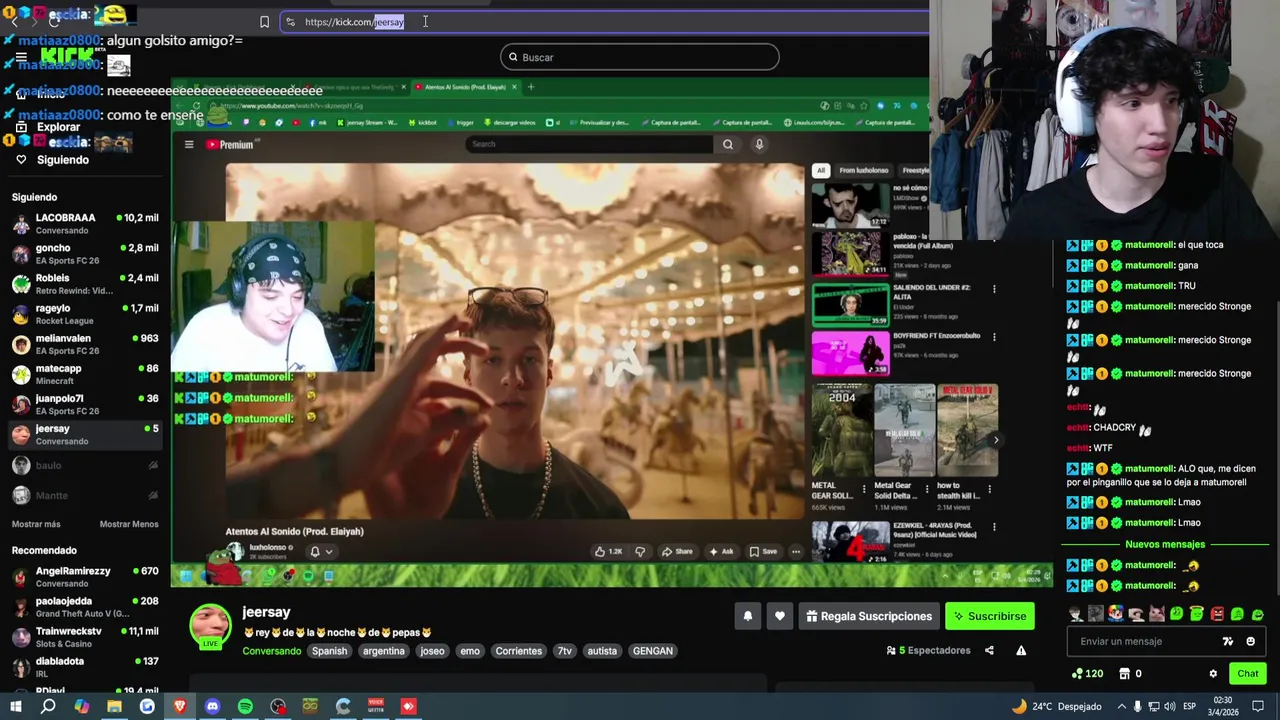
Task: Open Robleis channel in the sidebar
Action: [x=85, y=283]
